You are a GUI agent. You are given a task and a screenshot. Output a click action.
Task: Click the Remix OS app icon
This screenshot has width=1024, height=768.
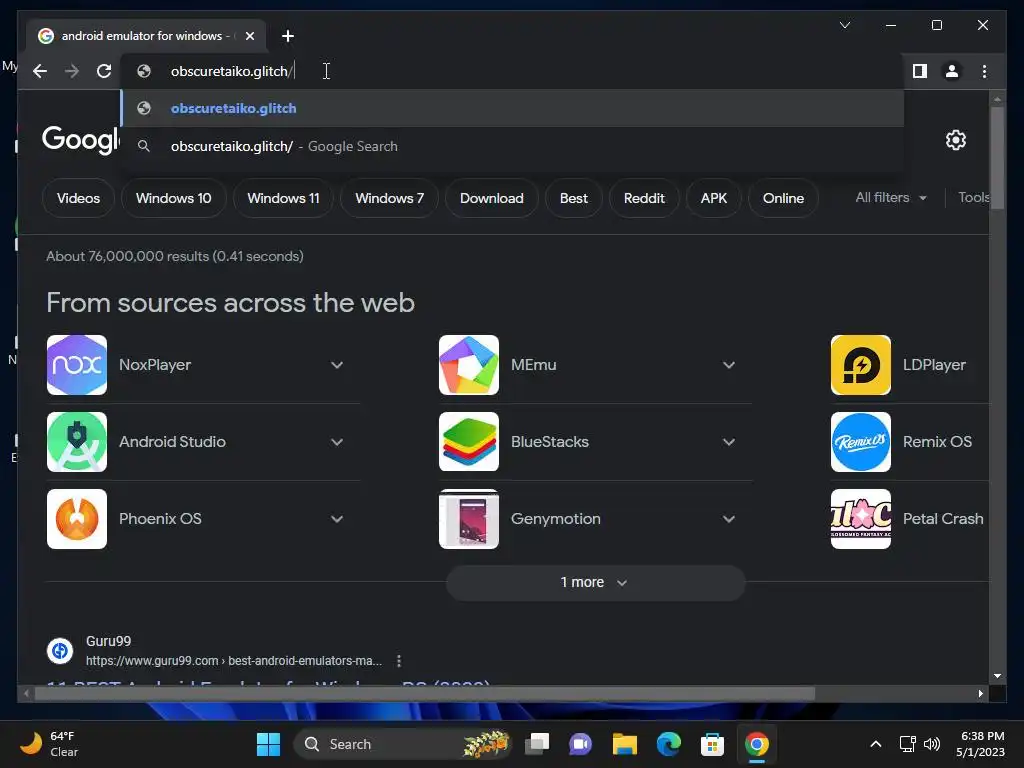coord(861,442)
